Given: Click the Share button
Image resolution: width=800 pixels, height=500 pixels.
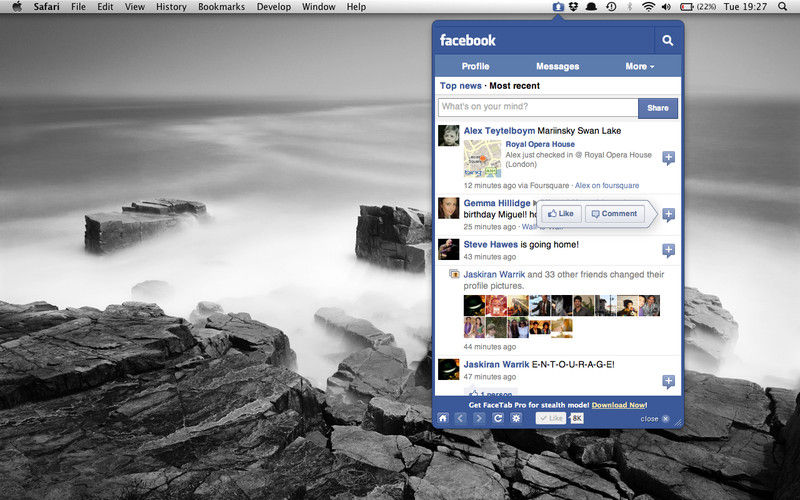Looking at the screenshot, I should coord(658,108).
